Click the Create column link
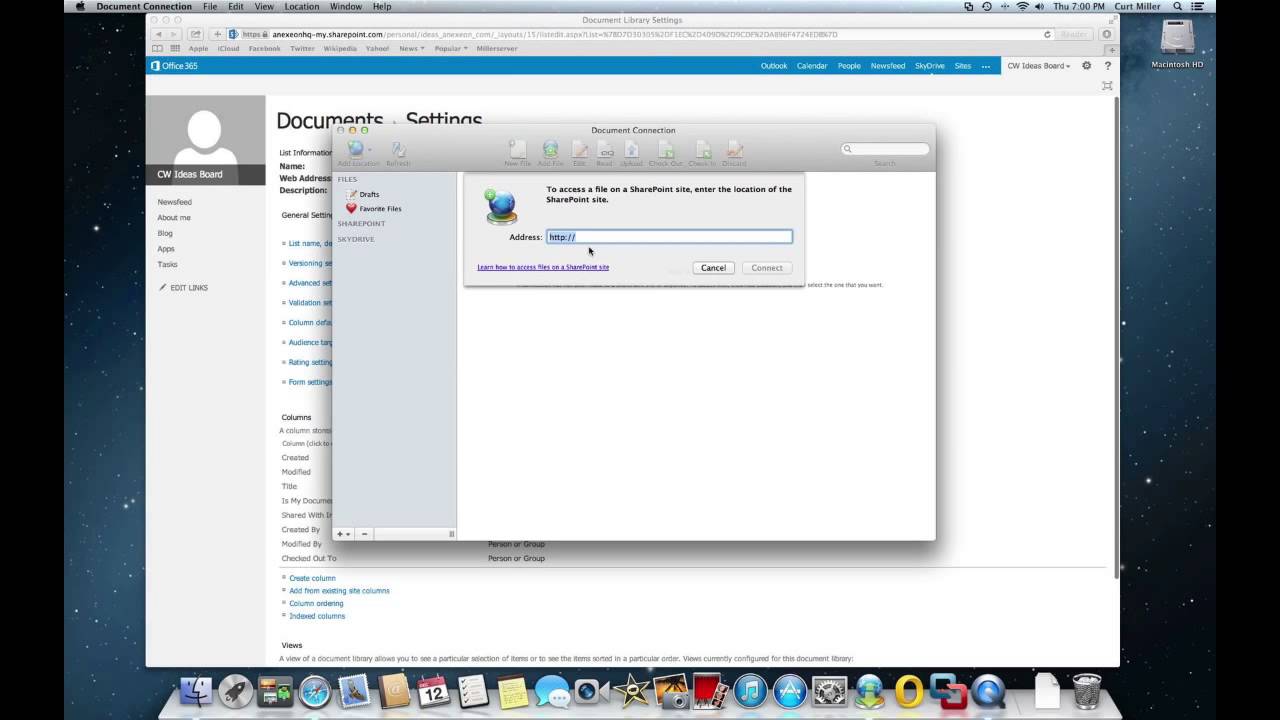The width and height of the screenshot is (1280, 720). click(312, 578)
